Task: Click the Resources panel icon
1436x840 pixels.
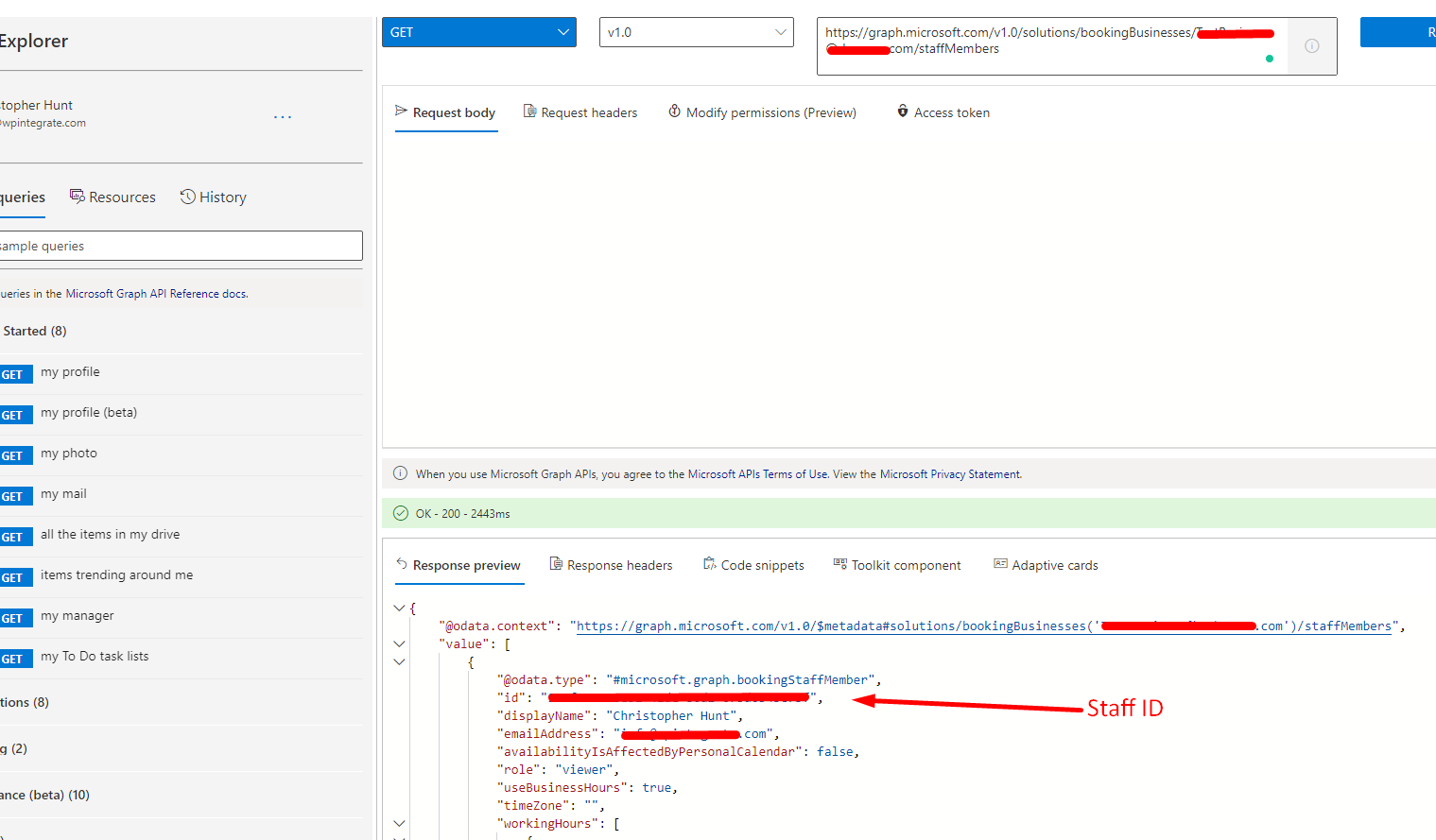Action: point(77,196)
